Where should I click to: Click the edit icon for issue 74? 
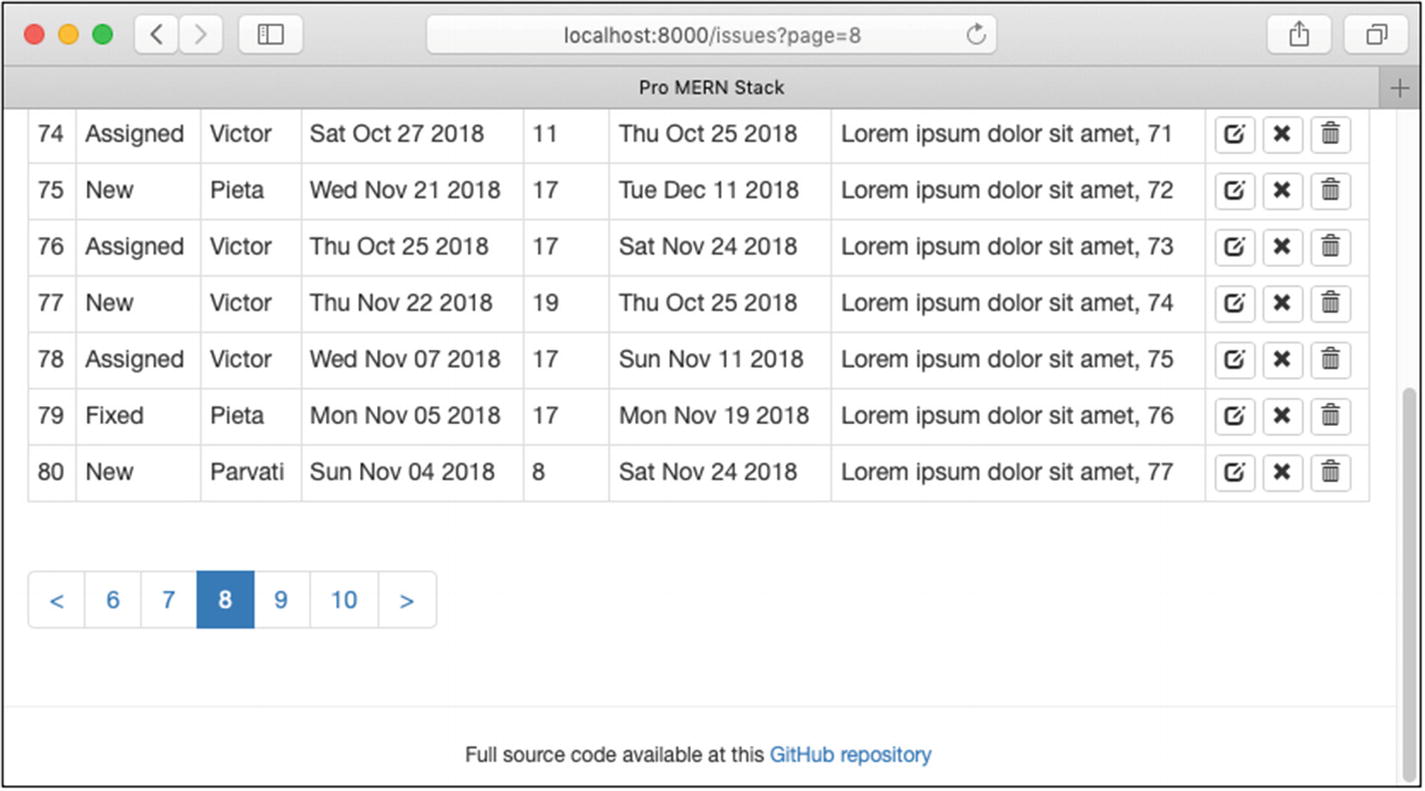click(1235, 134)
